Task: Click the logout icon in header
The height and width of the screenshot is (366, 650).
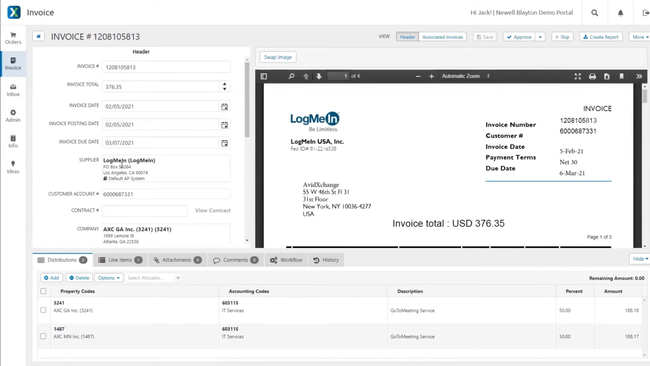Action: [645, 13]
